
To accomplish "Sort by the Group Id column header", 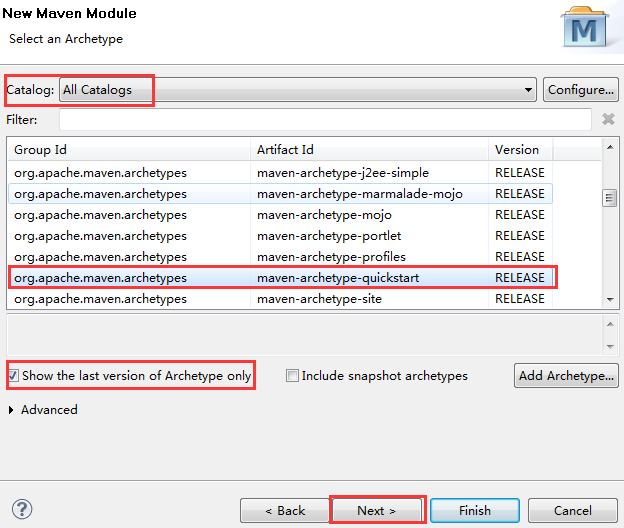I will pyautogui.click(x=129, y=150).
